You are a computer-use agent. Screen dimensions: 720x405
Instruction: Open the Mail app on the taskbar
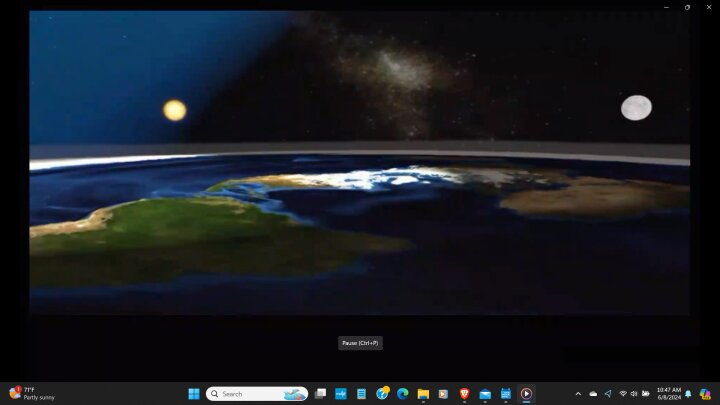[485, 394]
